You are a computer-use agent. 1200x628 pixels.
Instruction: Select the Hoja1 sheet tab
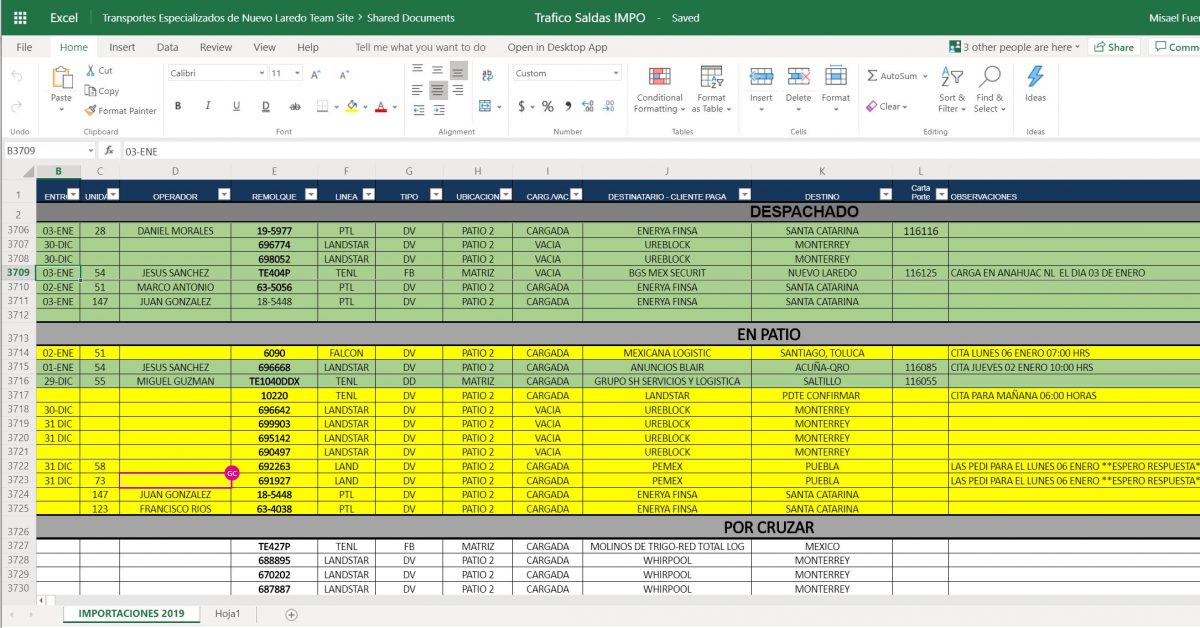tap(227, 613)
